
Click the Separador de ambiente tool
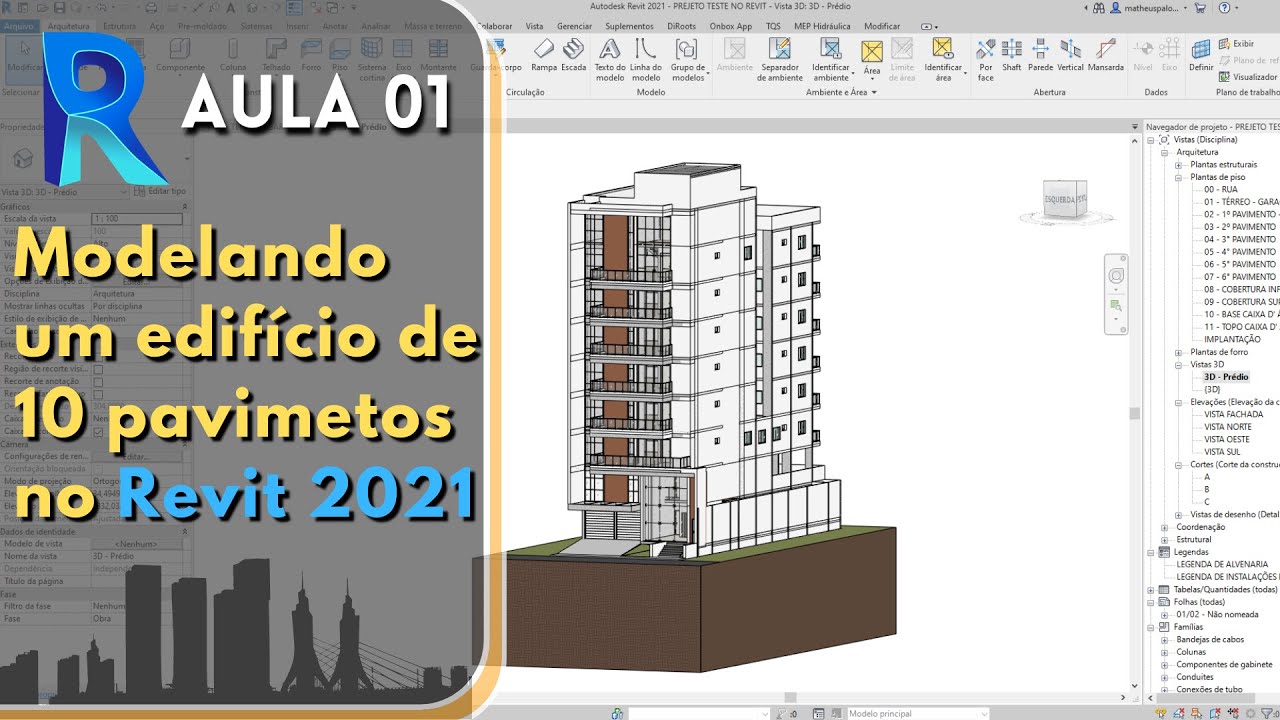780,60
